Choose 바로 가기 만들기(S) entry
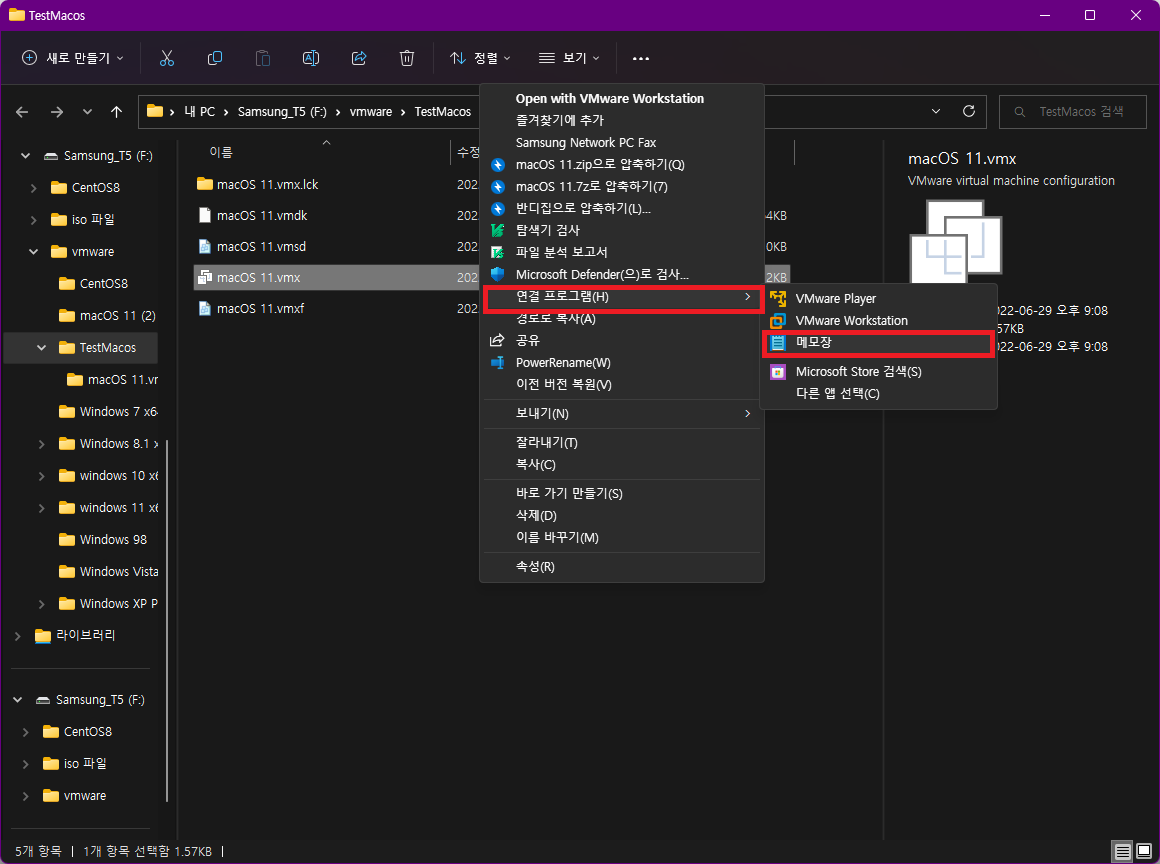The image size is (1160, 864). pyautogui.click(x=621, y=493)
